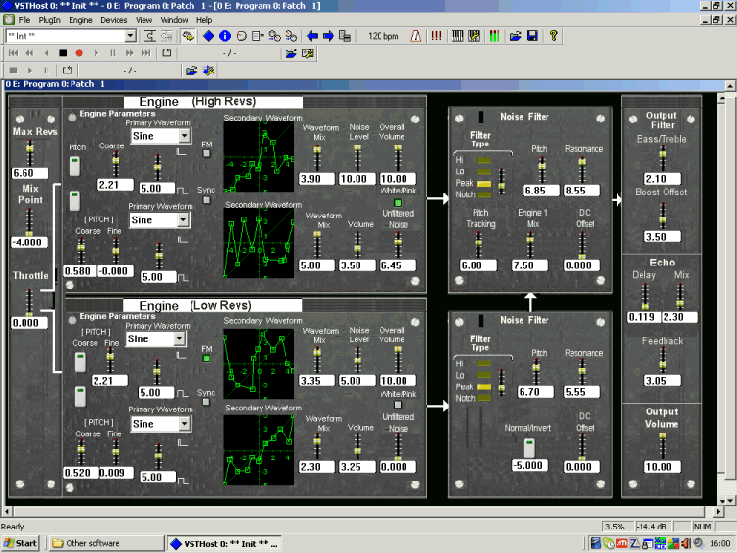Click the yellow question mark help icon
737x553 pixels.
pos(553,36)
